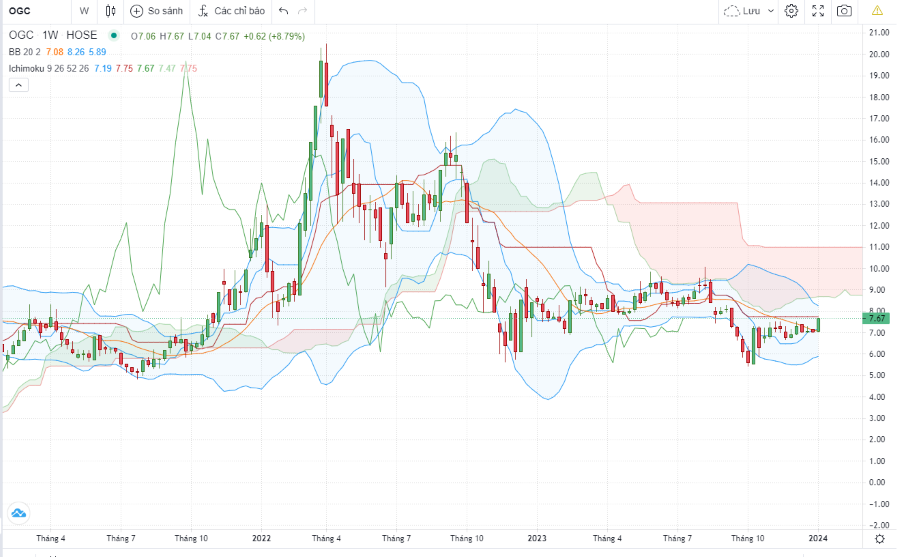Viewport: 900px width, 557px height.
Task: Take a chart snapshot with camera icon
Action: point(845,11)
